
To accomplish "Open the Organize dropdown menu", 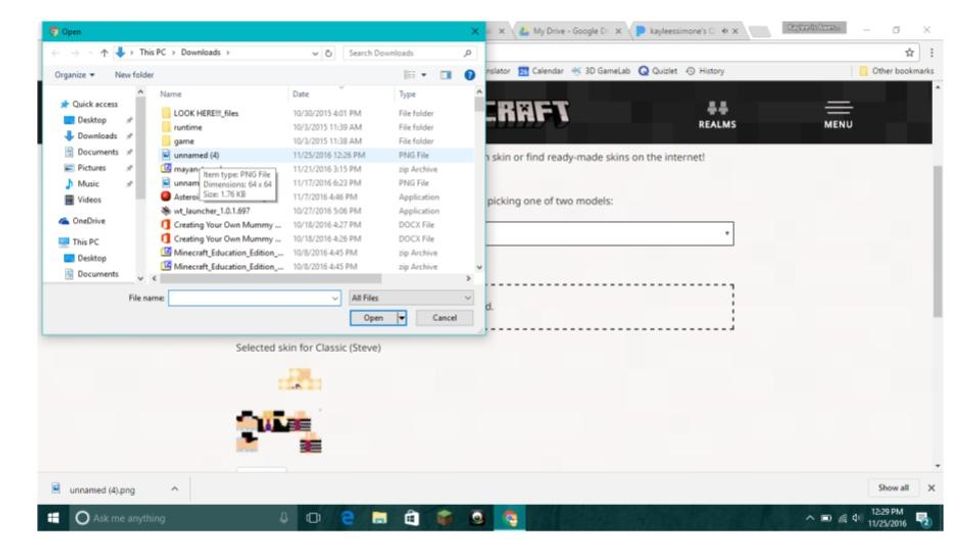I will click(74, 75).
